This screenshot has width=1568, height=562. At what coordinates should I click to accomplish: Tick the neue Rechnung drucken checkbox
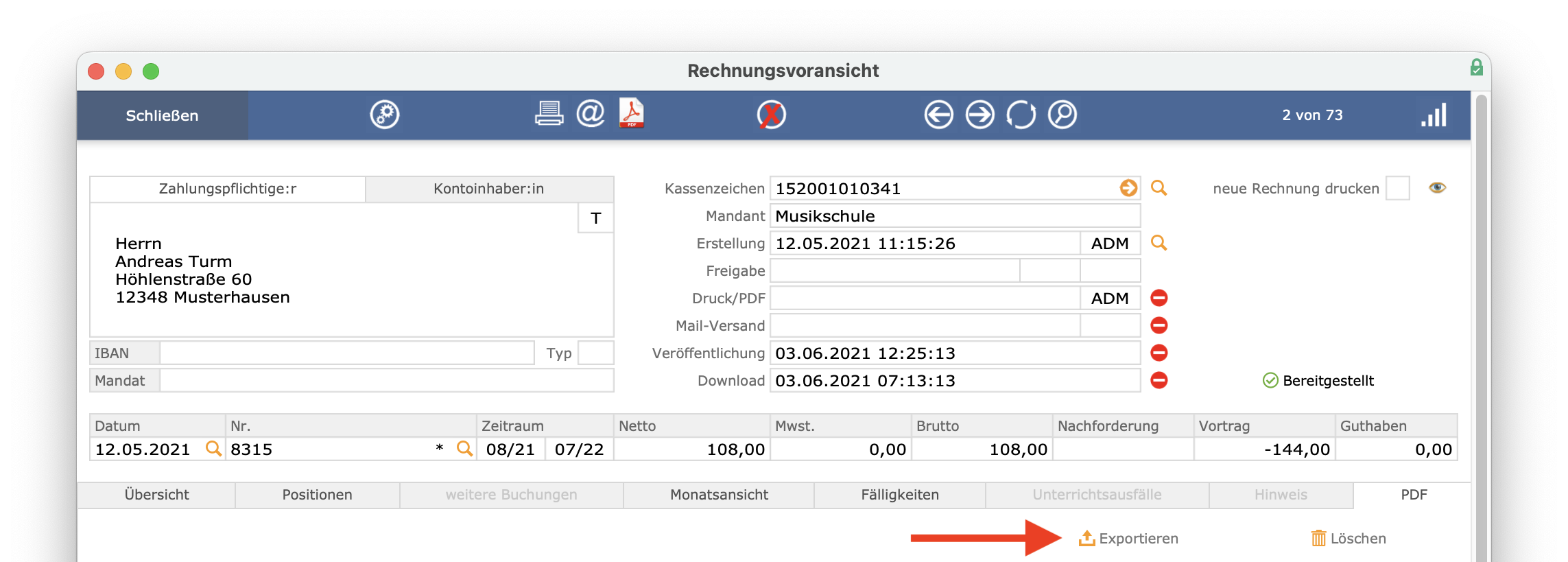point(1398,188)
